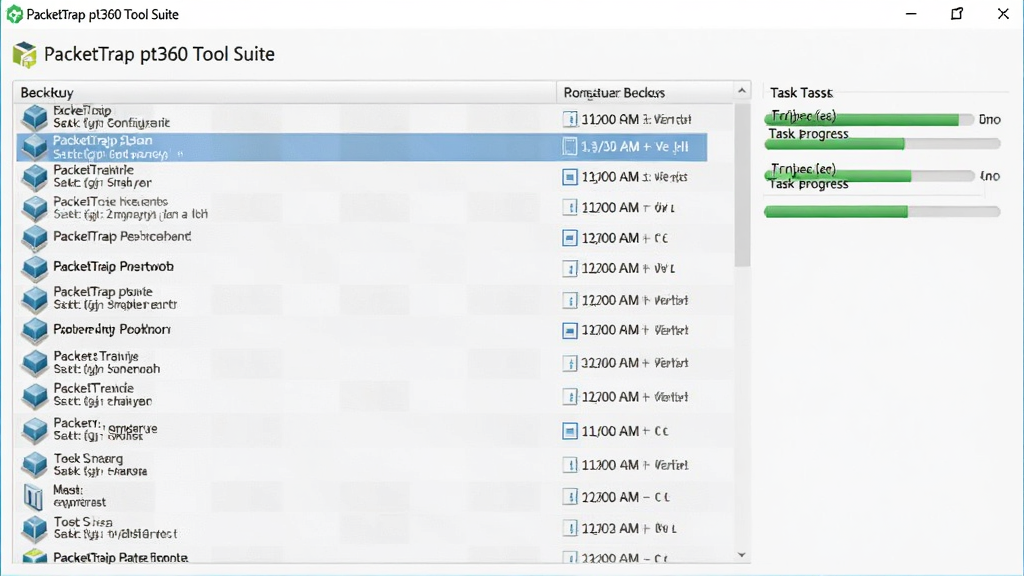Image resolution: width=1024 pixels, height=576 pixels.
Task: Select the PackelTrencie entry name
Action: pyautogui.click(x=93, y=388)
